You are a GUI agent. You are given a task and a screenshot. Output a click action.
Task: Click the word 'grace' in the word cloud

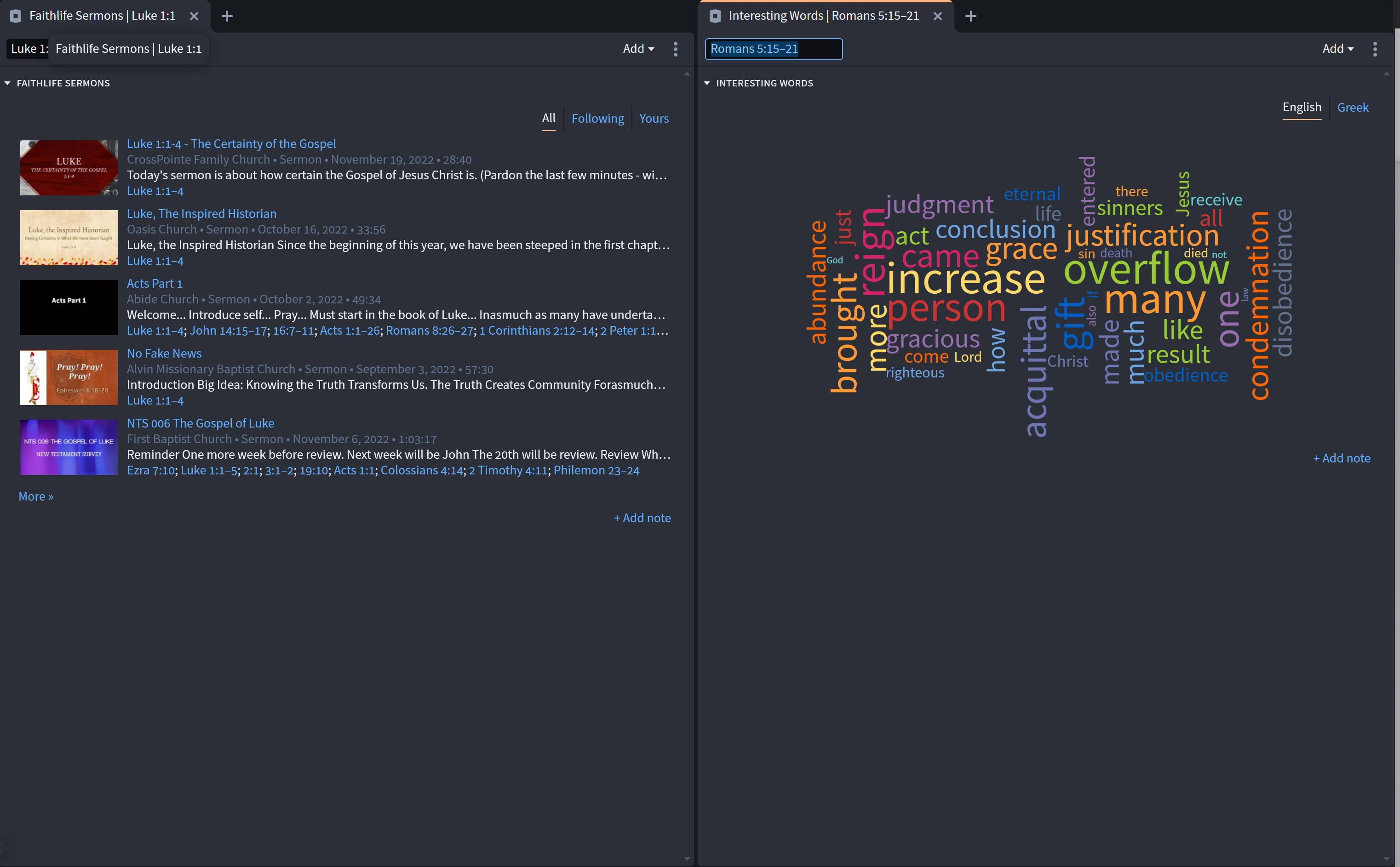[1021, 250]
